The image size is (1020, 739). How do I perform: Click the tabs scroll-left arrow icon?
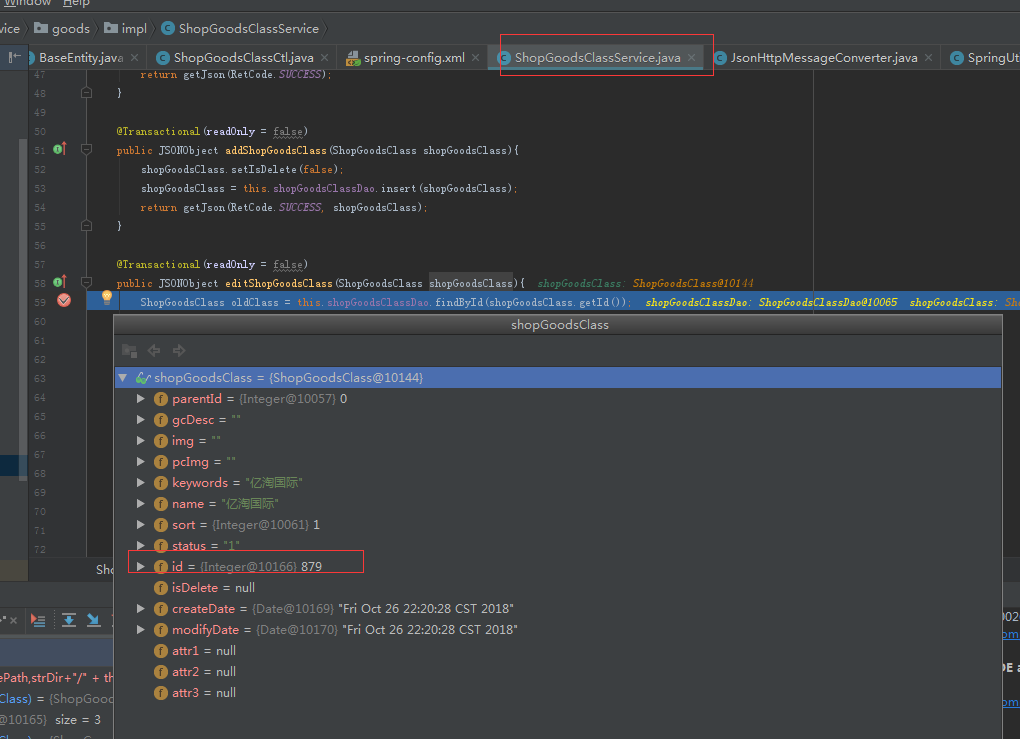14,57
